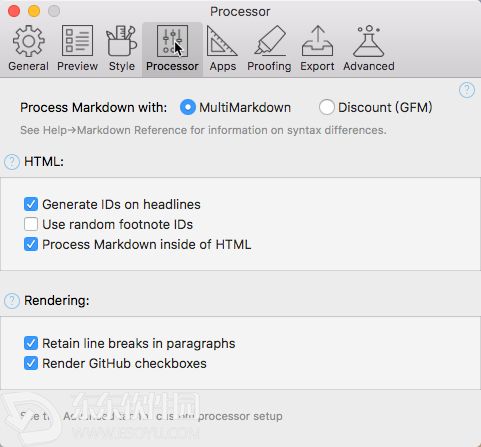Select the MultiMarkdown radio button
Image resolution: width=481 pixels, height=447 pixels.
tap(188, 107)
